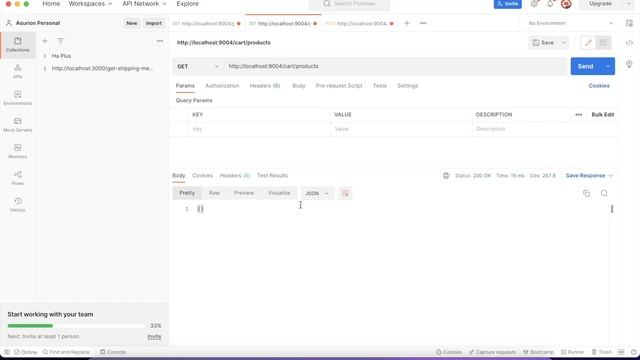Open the Cookies link beside the request tabs
Viewport: 640px width, 360px height.
(599, 86)
